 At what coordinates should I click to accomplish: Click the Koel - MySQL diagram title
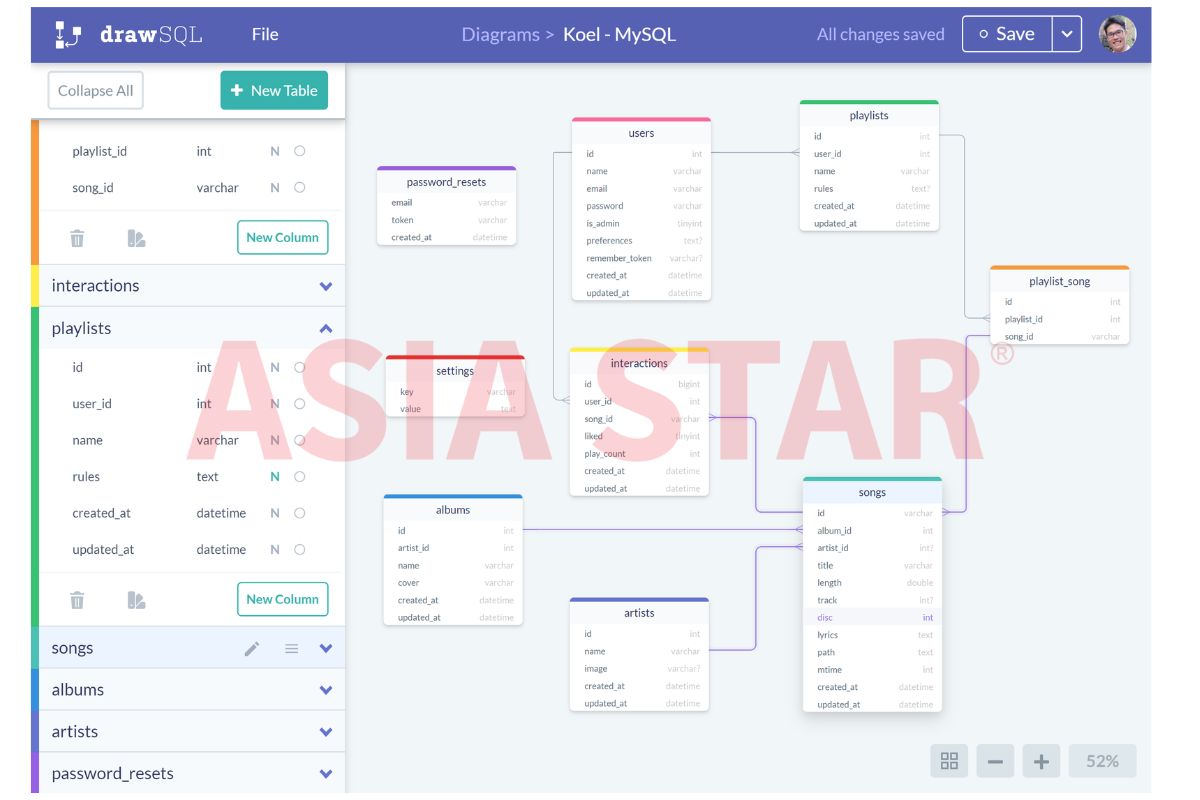click(x=619, y=34)
